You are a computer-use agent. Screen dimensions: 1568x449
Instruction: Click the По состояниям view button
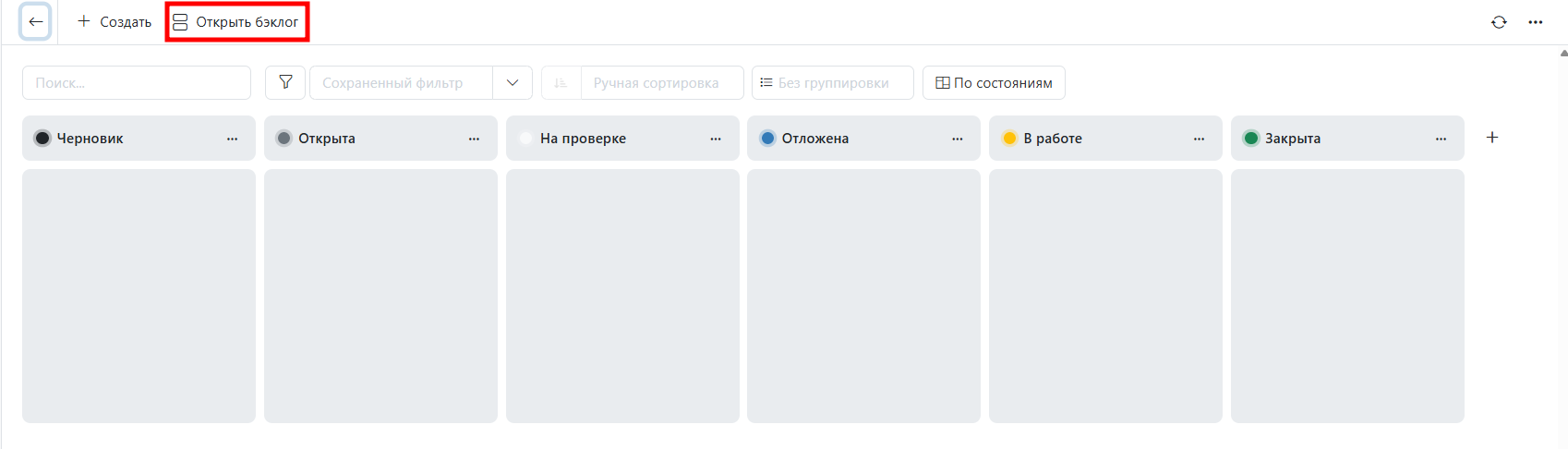(994, 82)
